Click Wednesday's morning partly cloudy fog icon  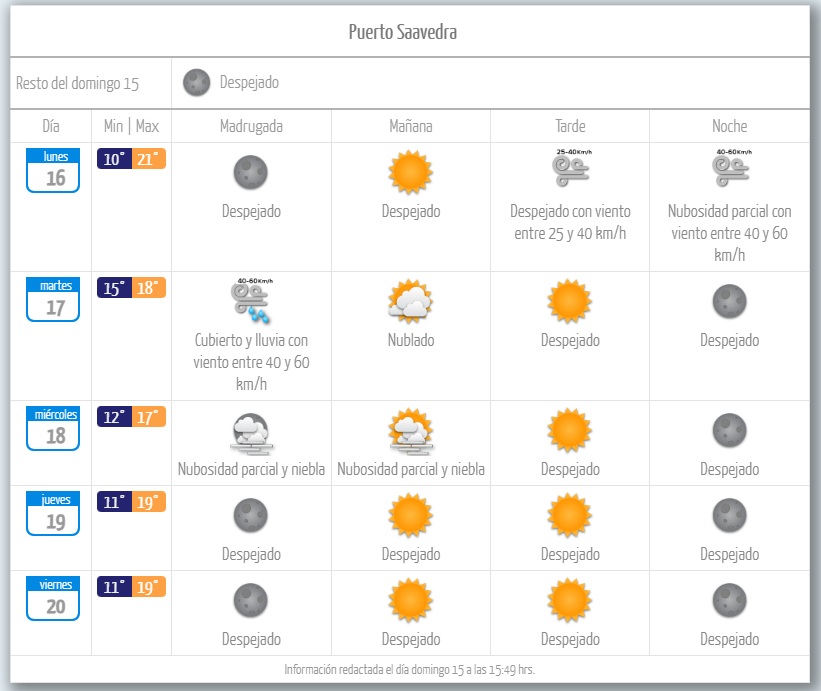coord(411,431)
